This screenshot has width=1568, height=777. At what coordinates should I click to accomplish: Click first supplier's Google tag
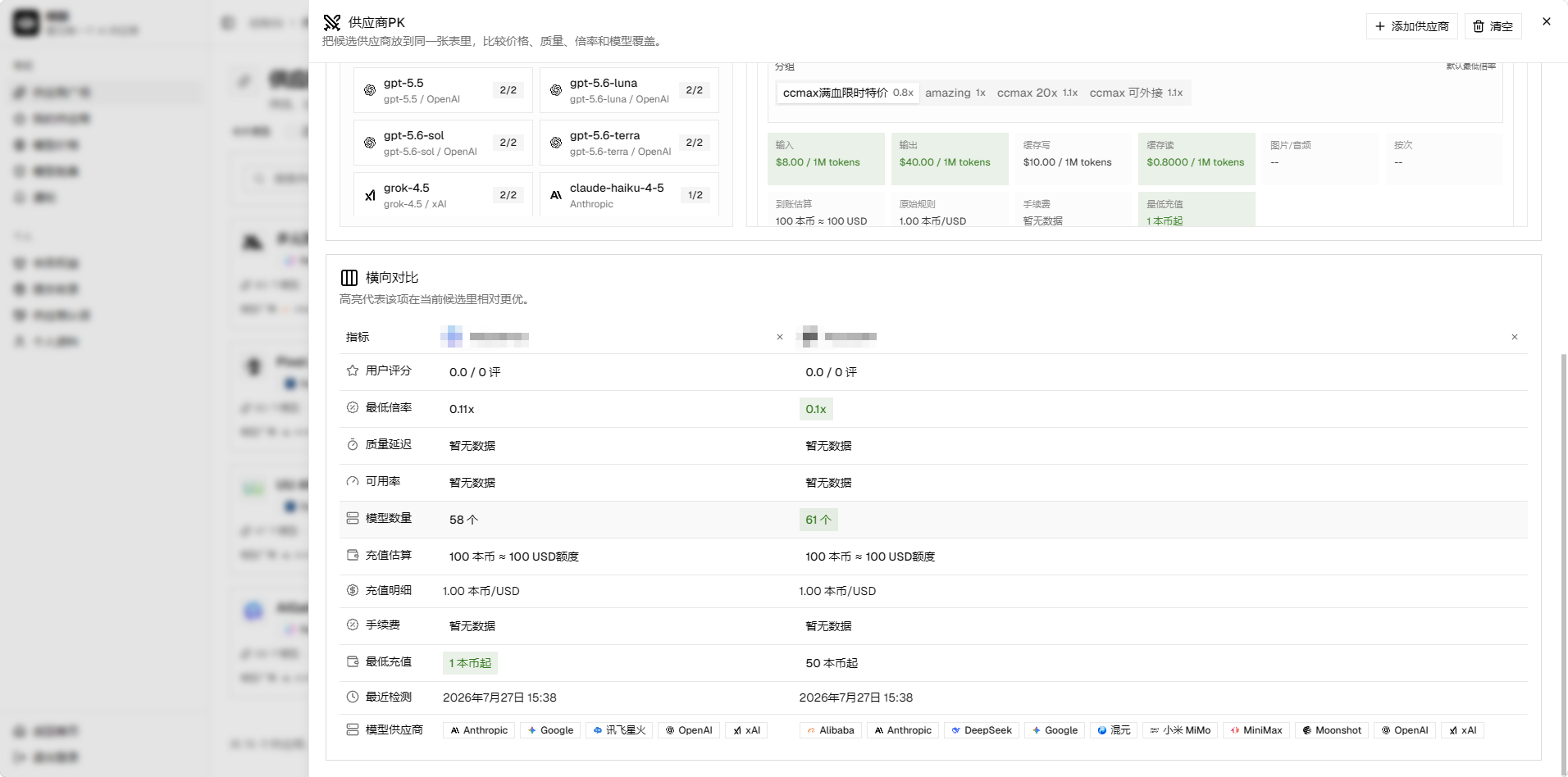click(x=550, y=730)
